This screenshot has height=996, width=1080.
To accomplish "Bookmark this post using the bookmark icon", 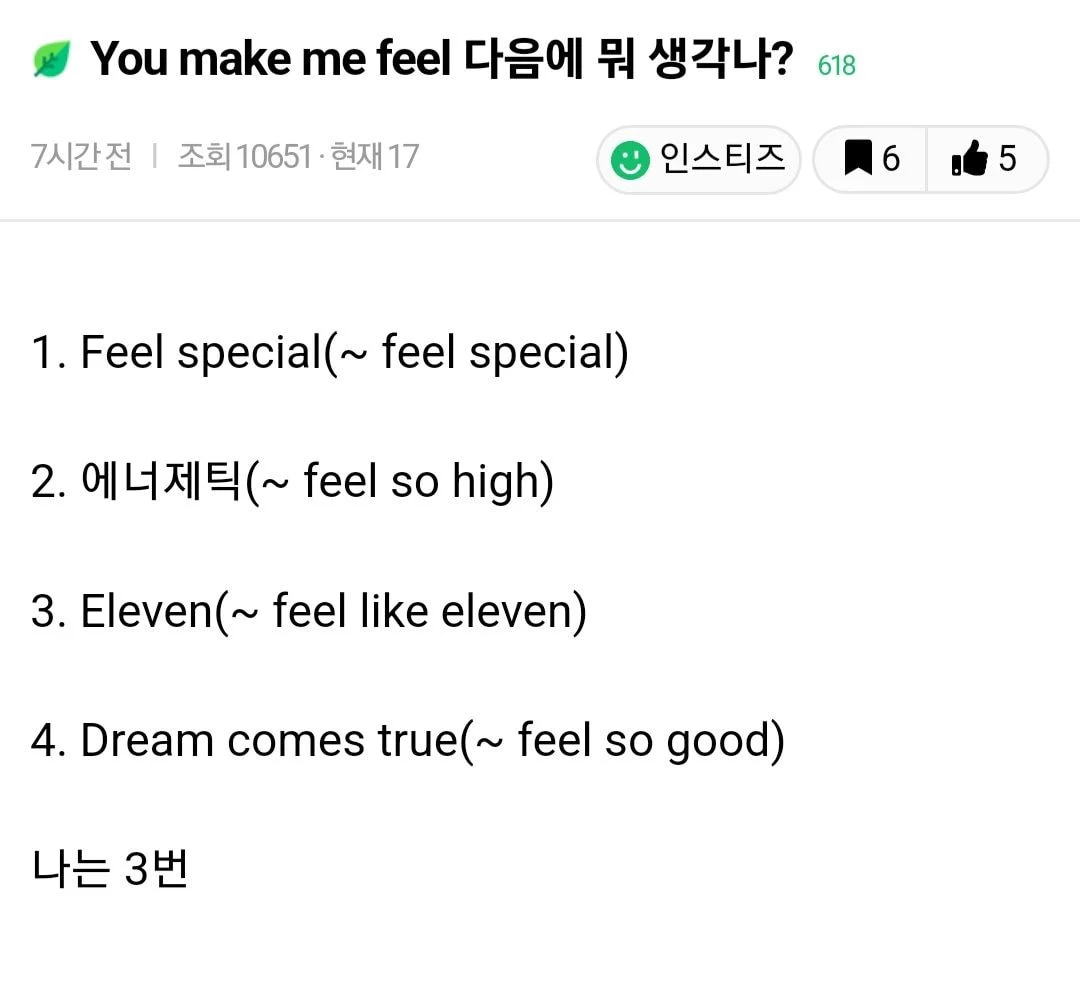I will coord(857,159).
